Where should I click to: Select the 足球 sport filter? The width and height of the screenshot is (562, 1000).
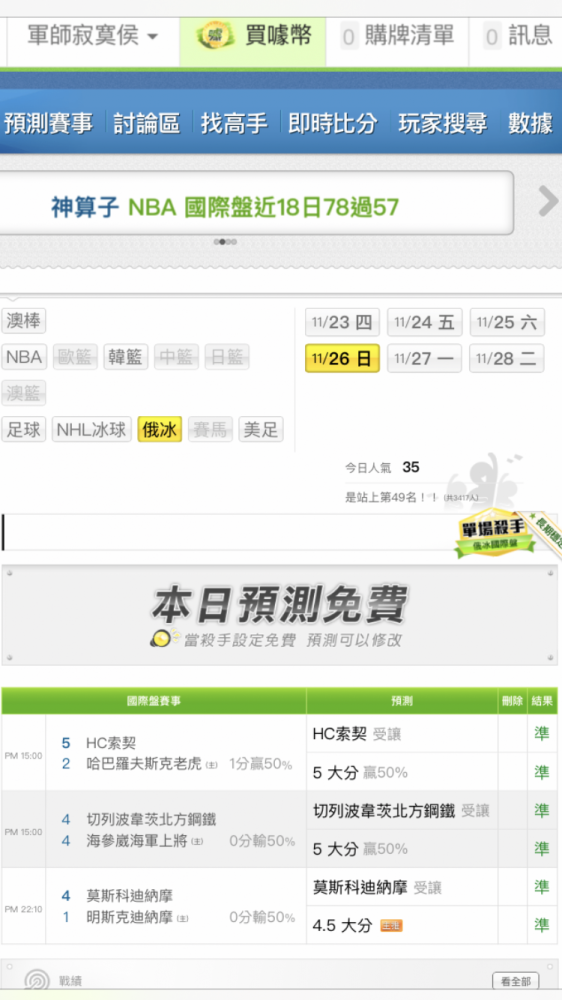tap(24, 430)
